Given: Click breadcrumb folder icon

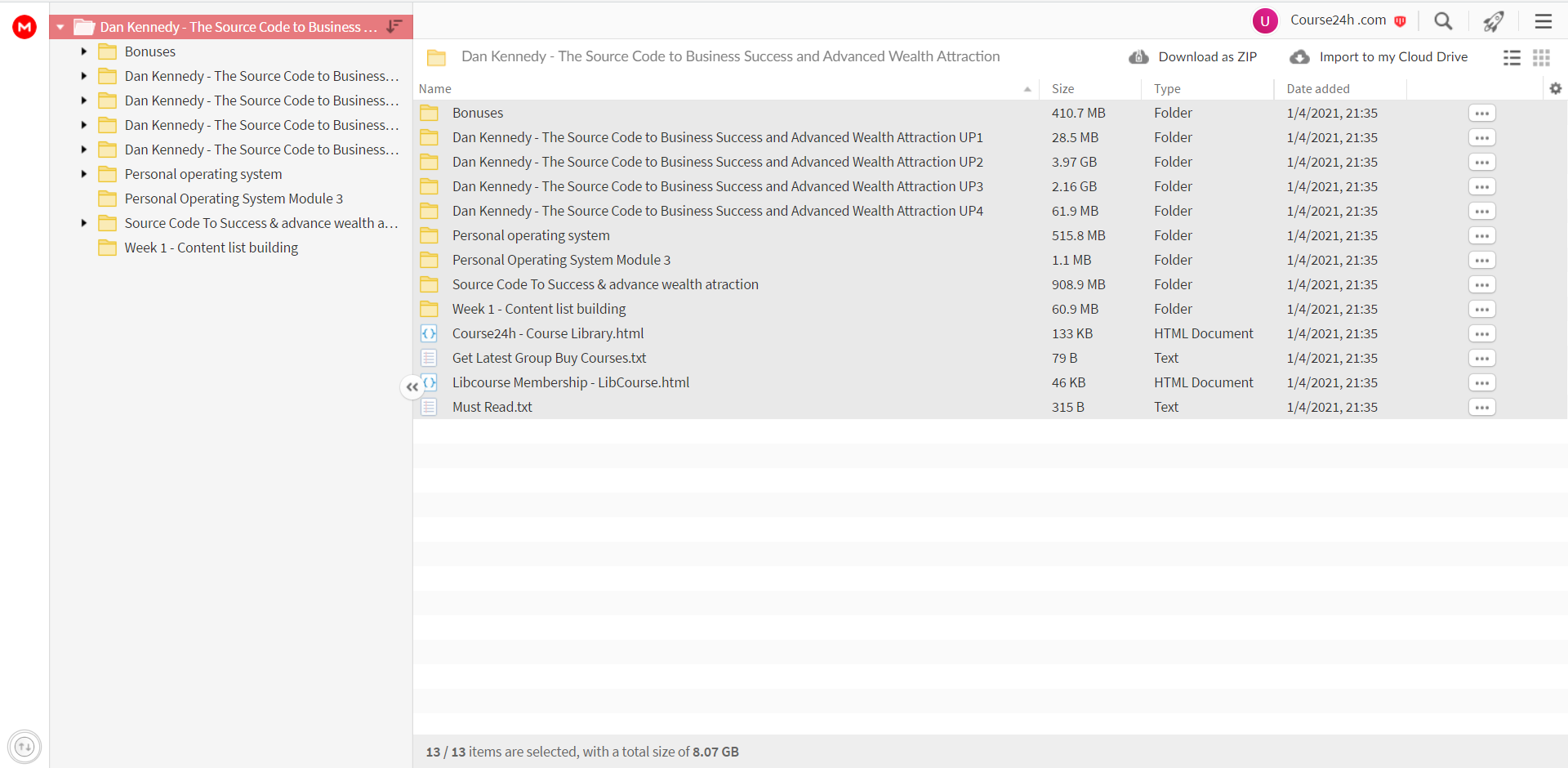Looking at the screenshot, I should click(x=436, y=57).
